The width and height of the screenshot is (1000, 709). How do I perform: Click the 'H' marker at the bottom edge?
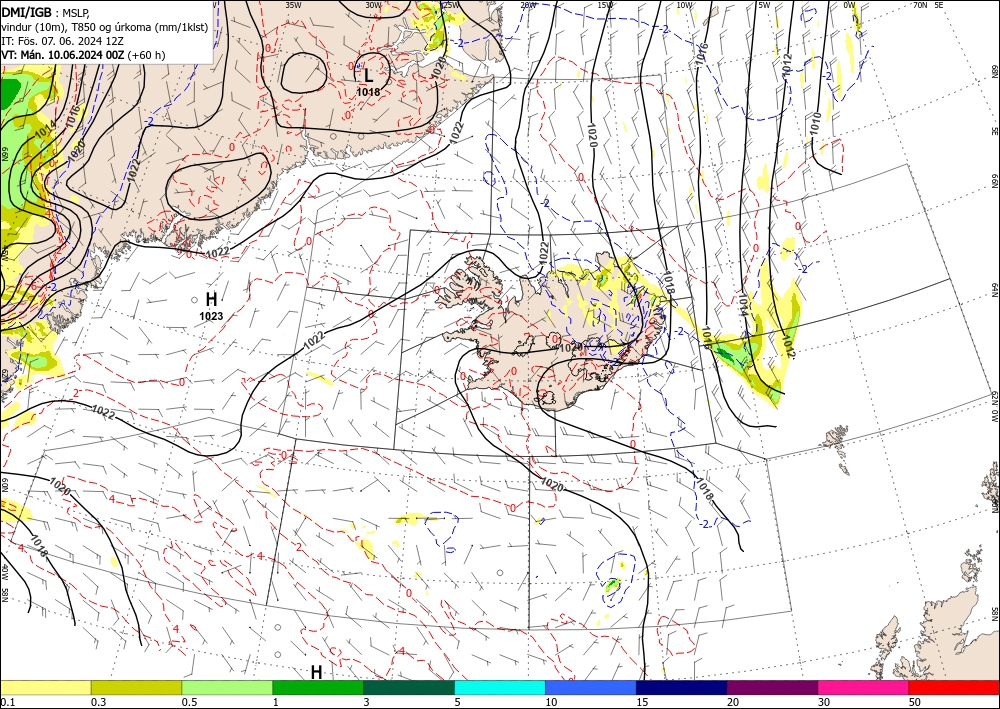(316, 672)
